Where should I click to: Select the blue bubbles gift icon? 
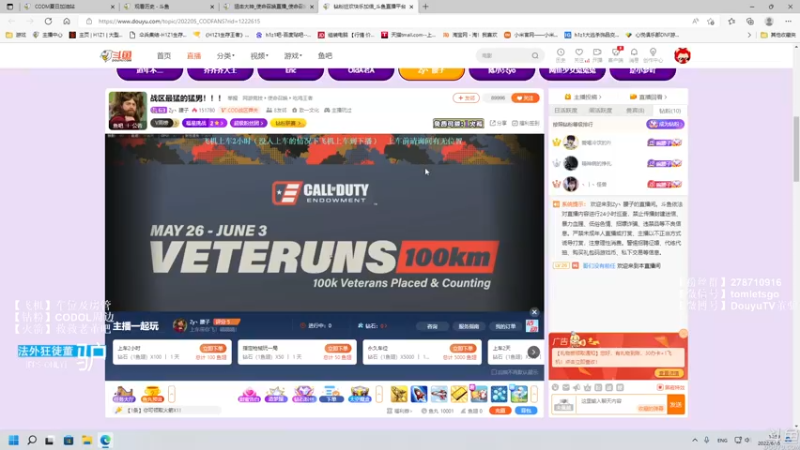point(499,394)
